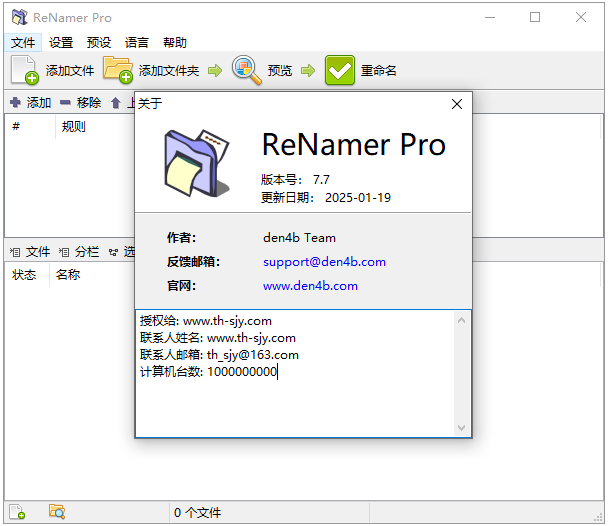609x526 pixels.
Task: Click the '0 个文件' status bar text
Action: (197, 513)
